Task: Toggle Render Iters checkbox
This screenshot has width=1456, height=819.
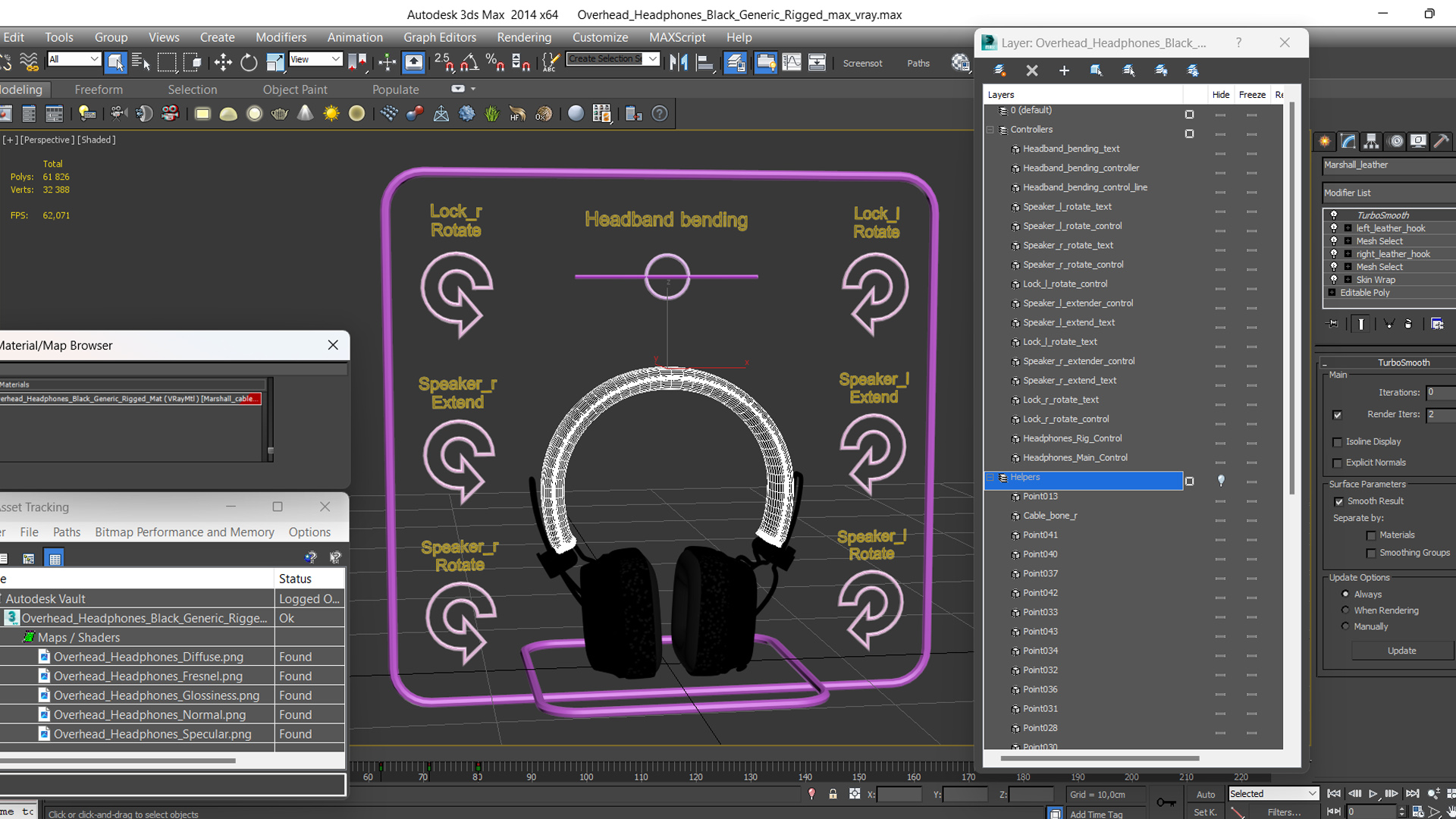Action: click(x=1337, y=415)
